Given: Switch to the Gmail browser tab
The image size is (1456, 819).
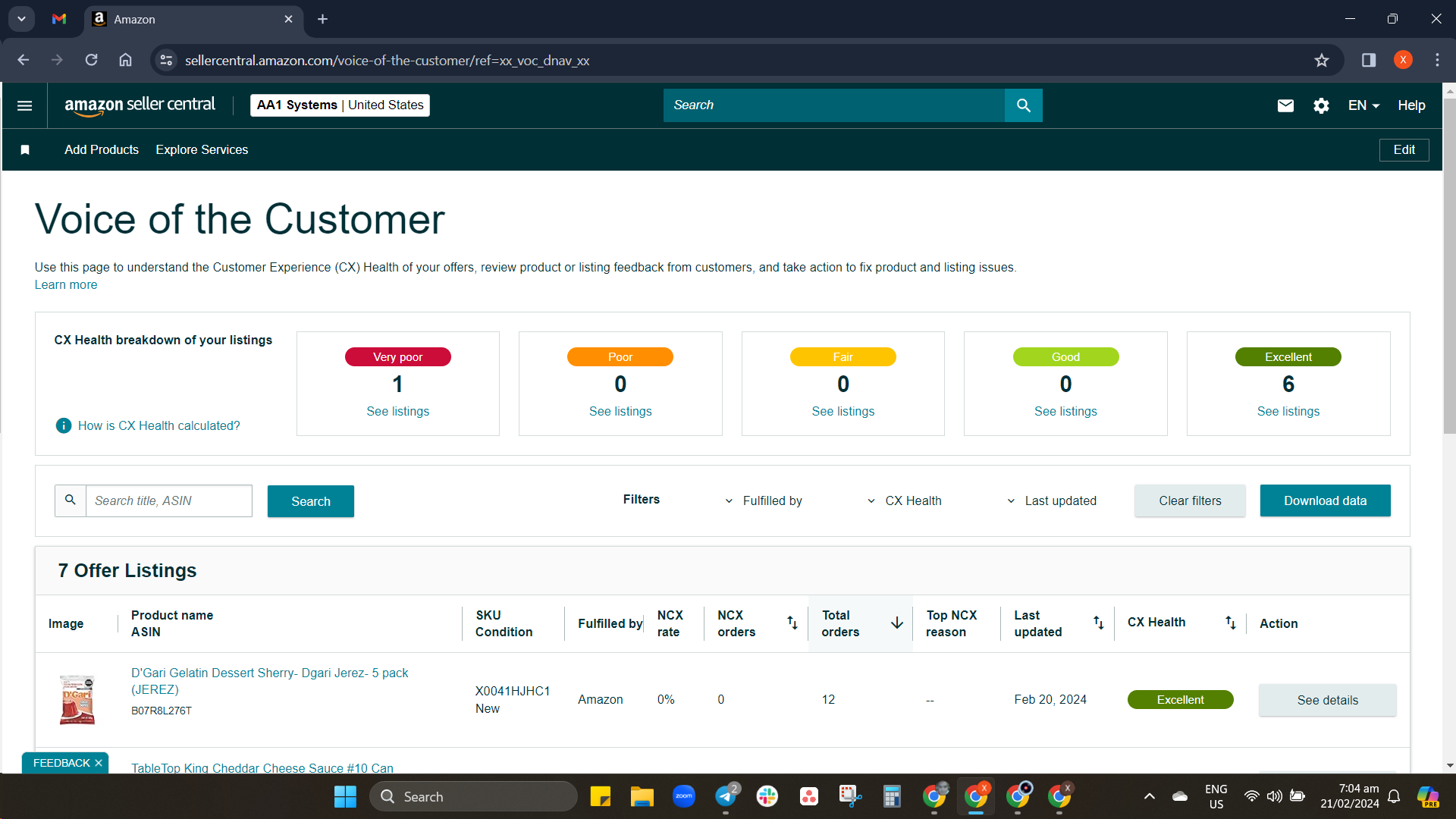Looking at the screenshot, I should click(x=59, y=19).
